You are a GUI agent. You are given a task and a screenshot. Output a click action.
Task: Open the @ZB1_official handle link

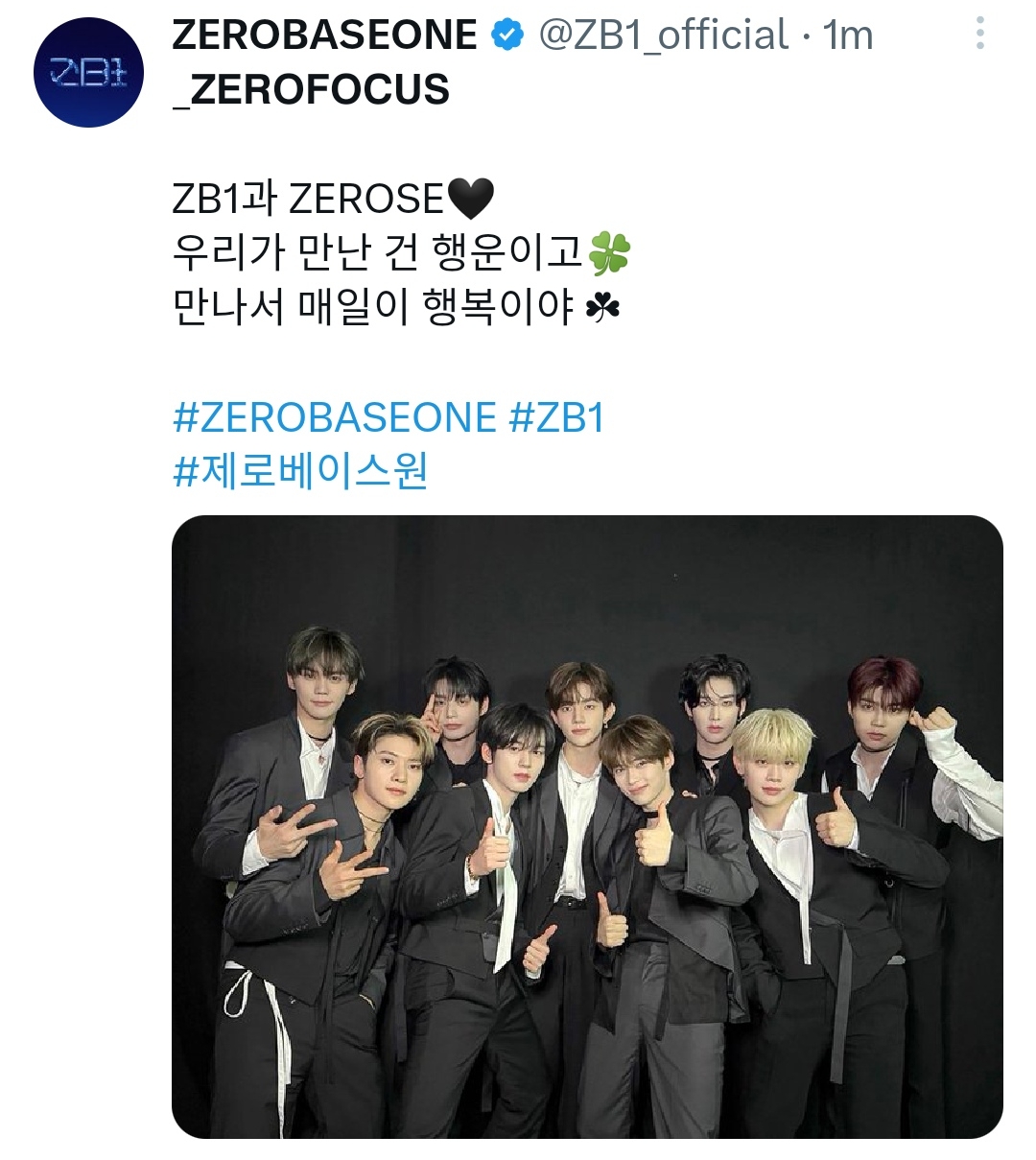tap(664, 36)
